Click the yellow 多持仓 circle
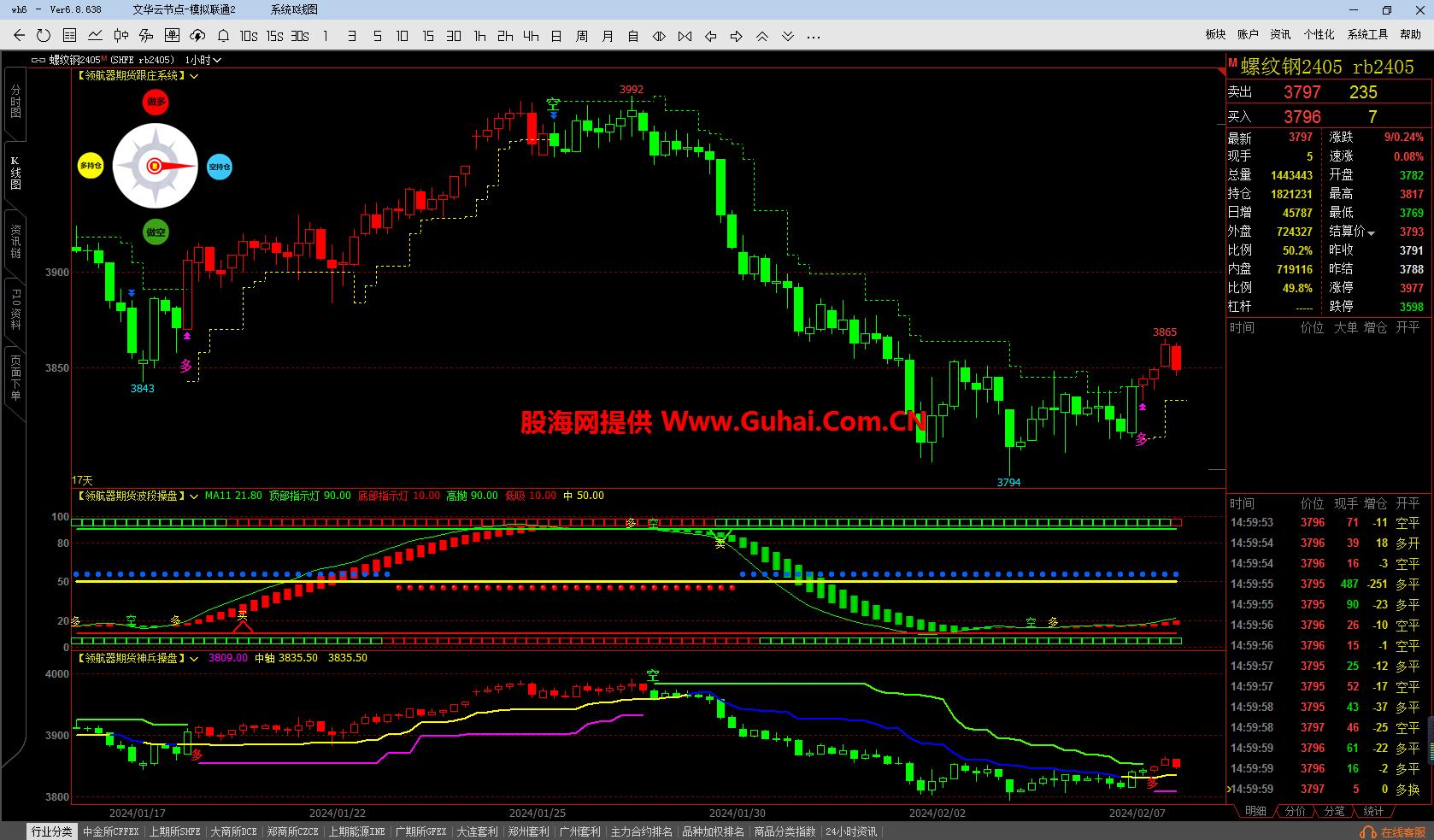 click(x=91, y=166)
